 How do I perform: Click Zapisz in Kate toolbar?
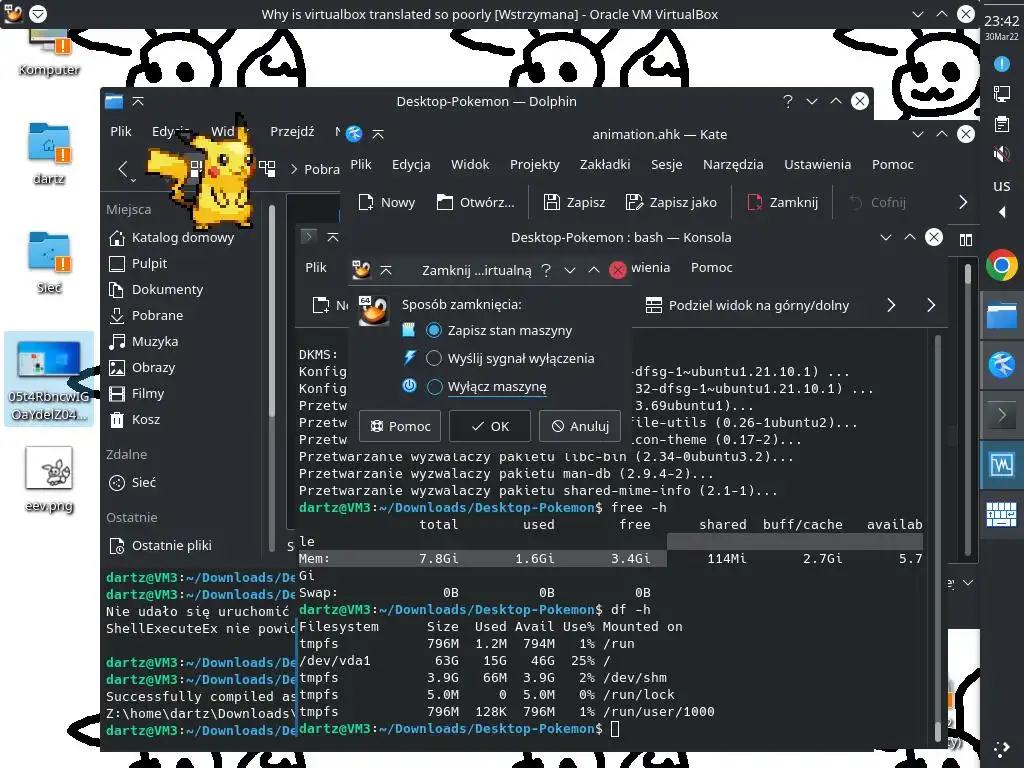click(x=574, y=202)
